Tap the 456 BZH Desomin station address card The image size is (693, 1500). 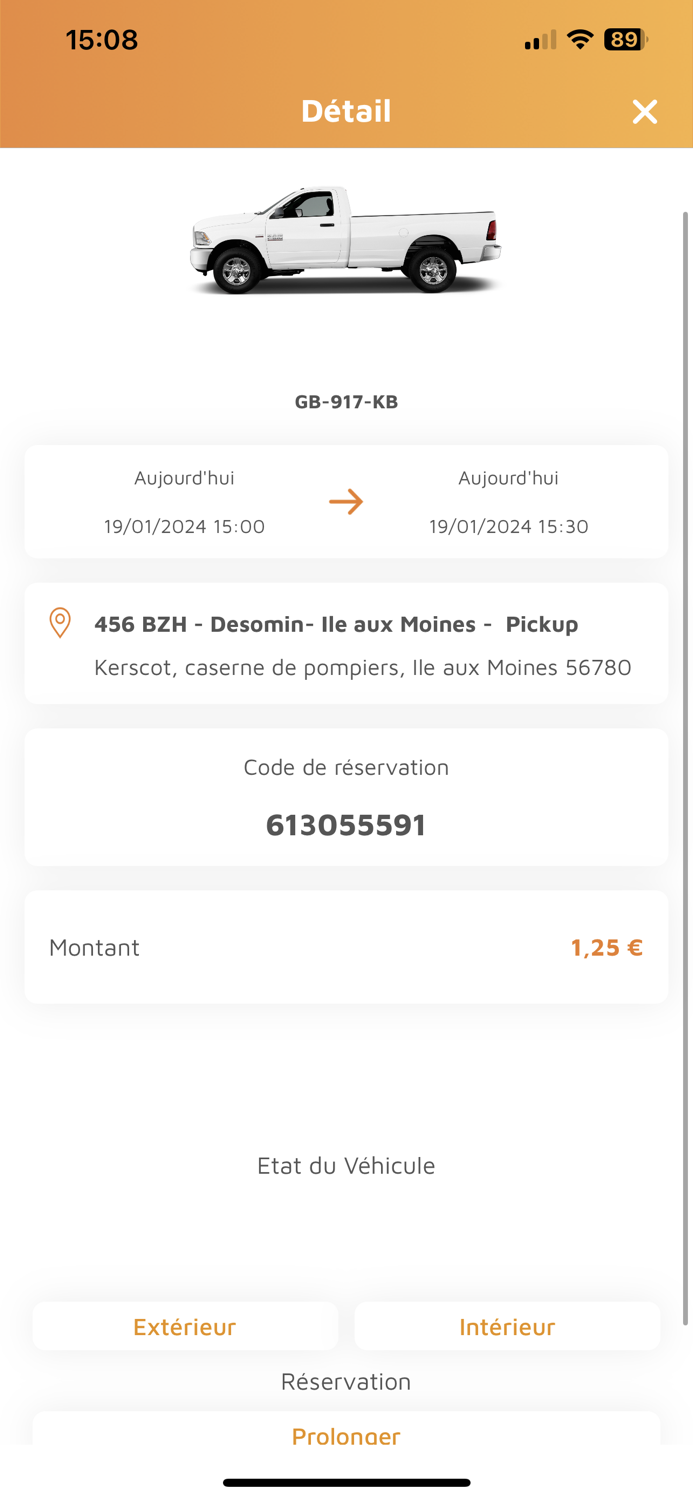[x=346, y=643]
